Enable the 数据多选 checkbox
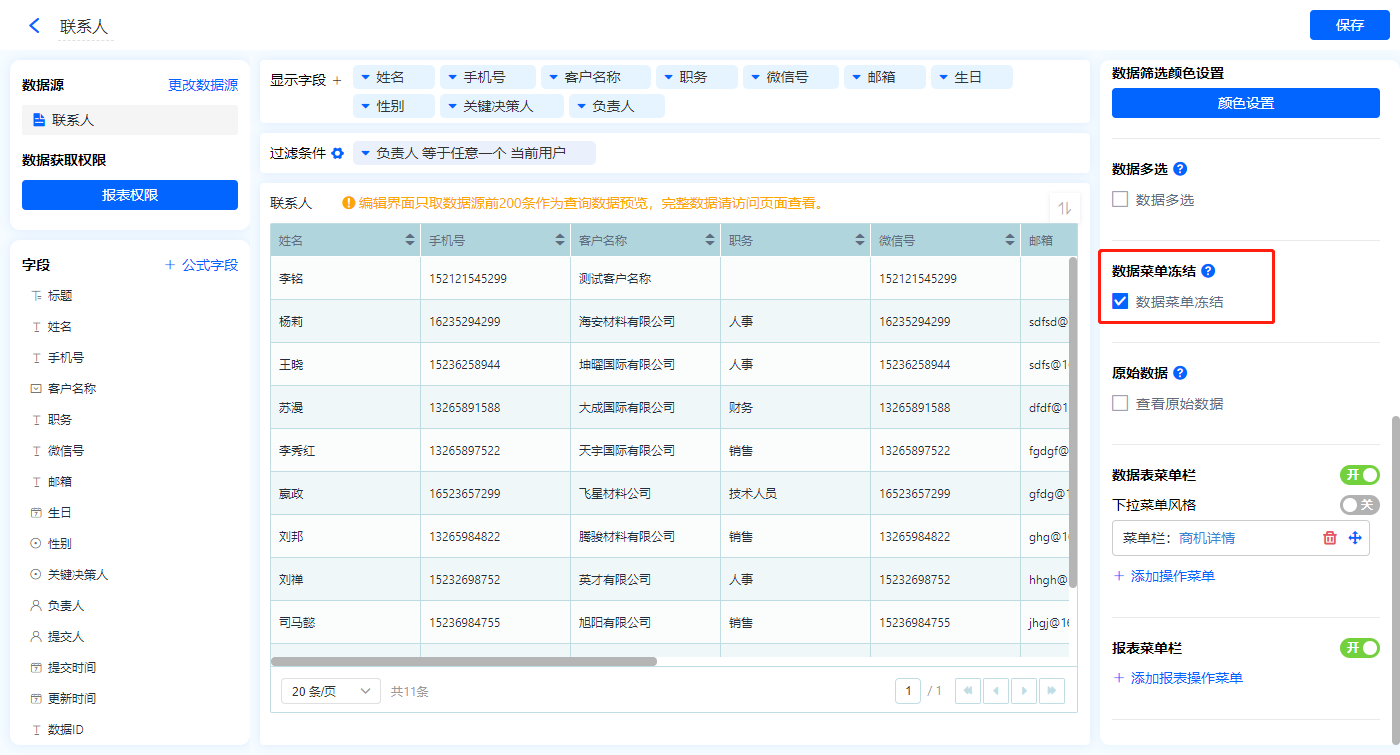 (1120, 200)
